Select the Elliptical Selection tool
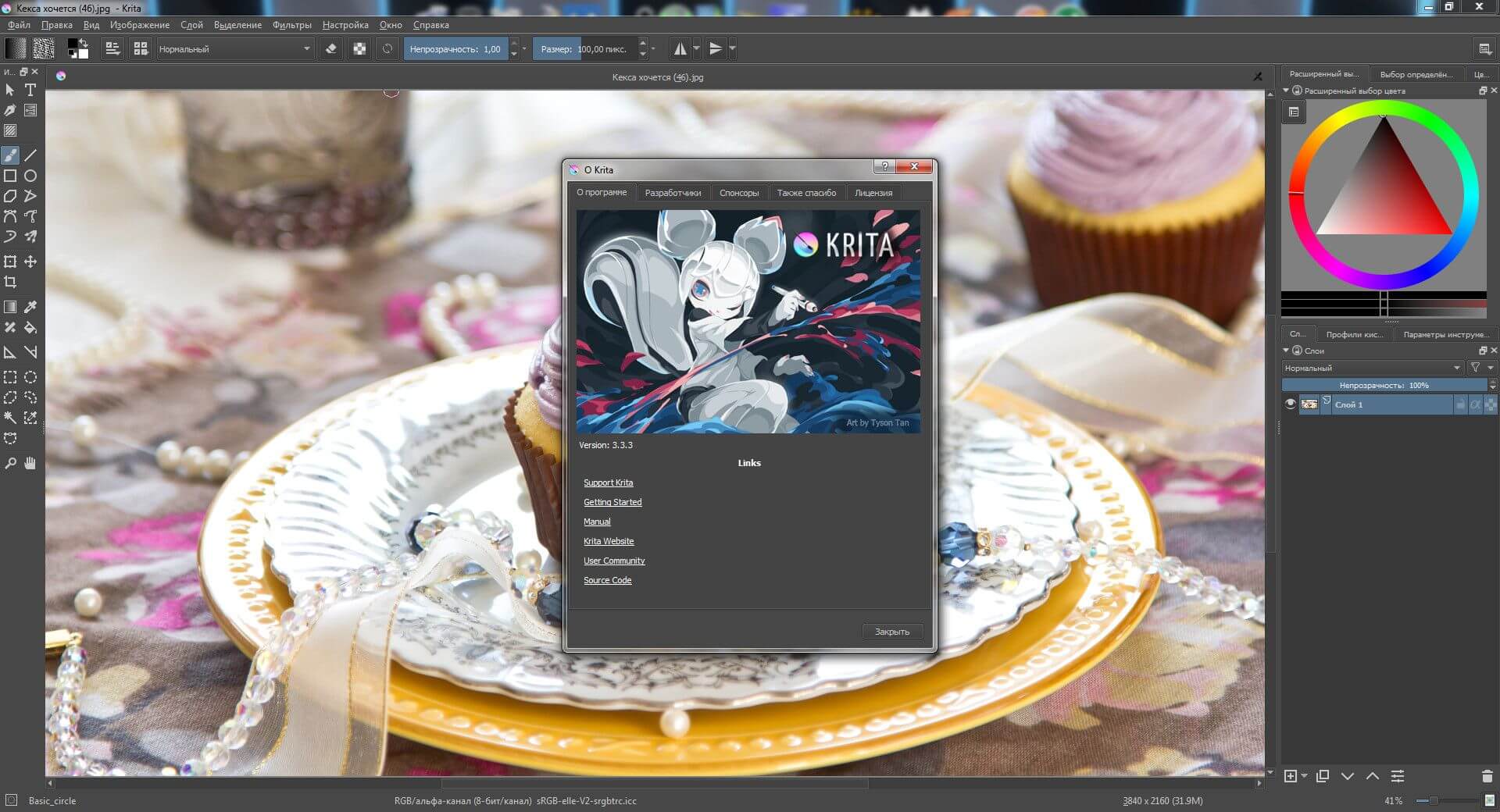Screen dimensions: 1500x812 coord(30,377)
